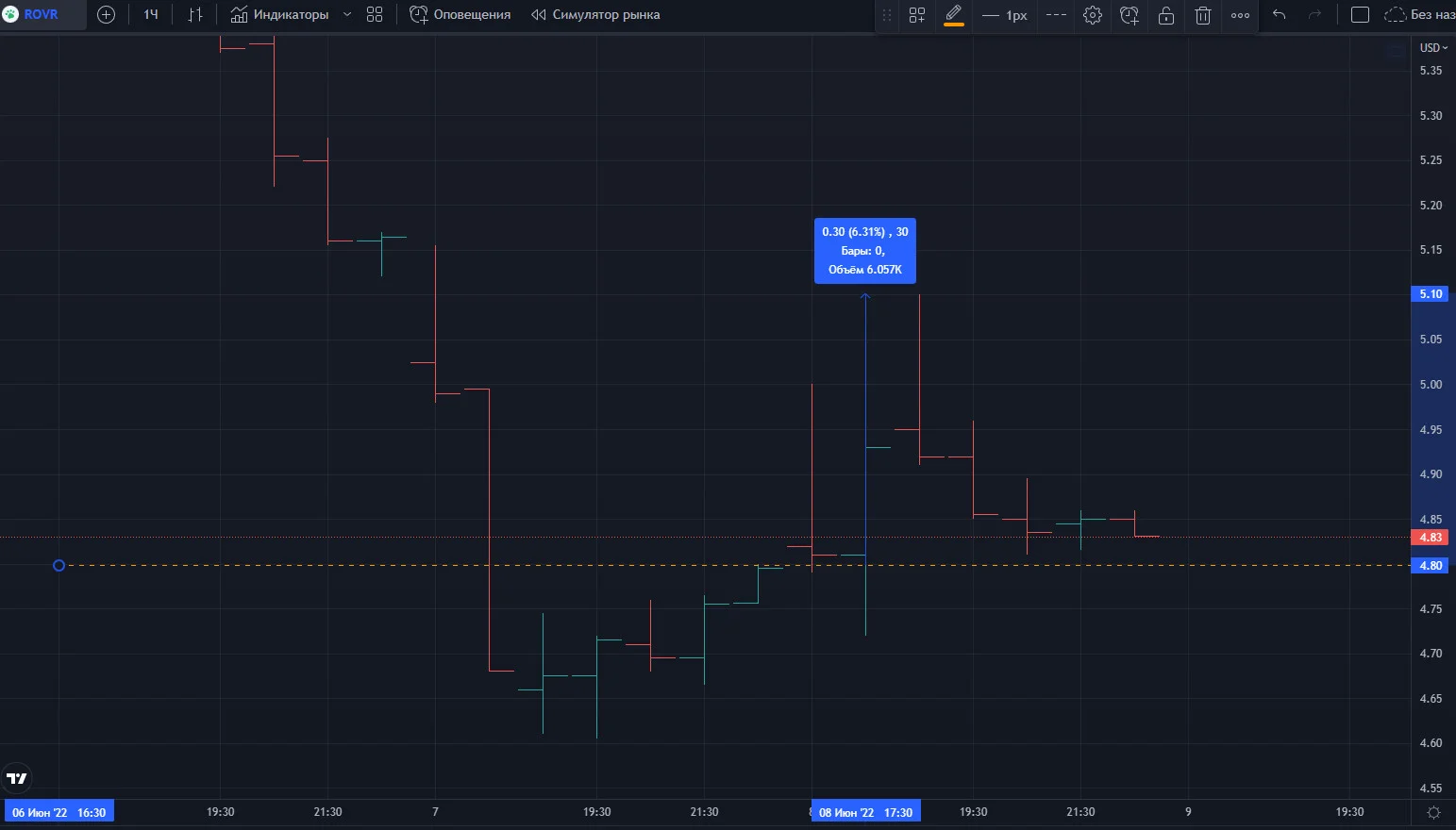The width and height of the screenshot is (1456, 830).
Task: Click the 5.00 price scale value
Action: 1431,385
